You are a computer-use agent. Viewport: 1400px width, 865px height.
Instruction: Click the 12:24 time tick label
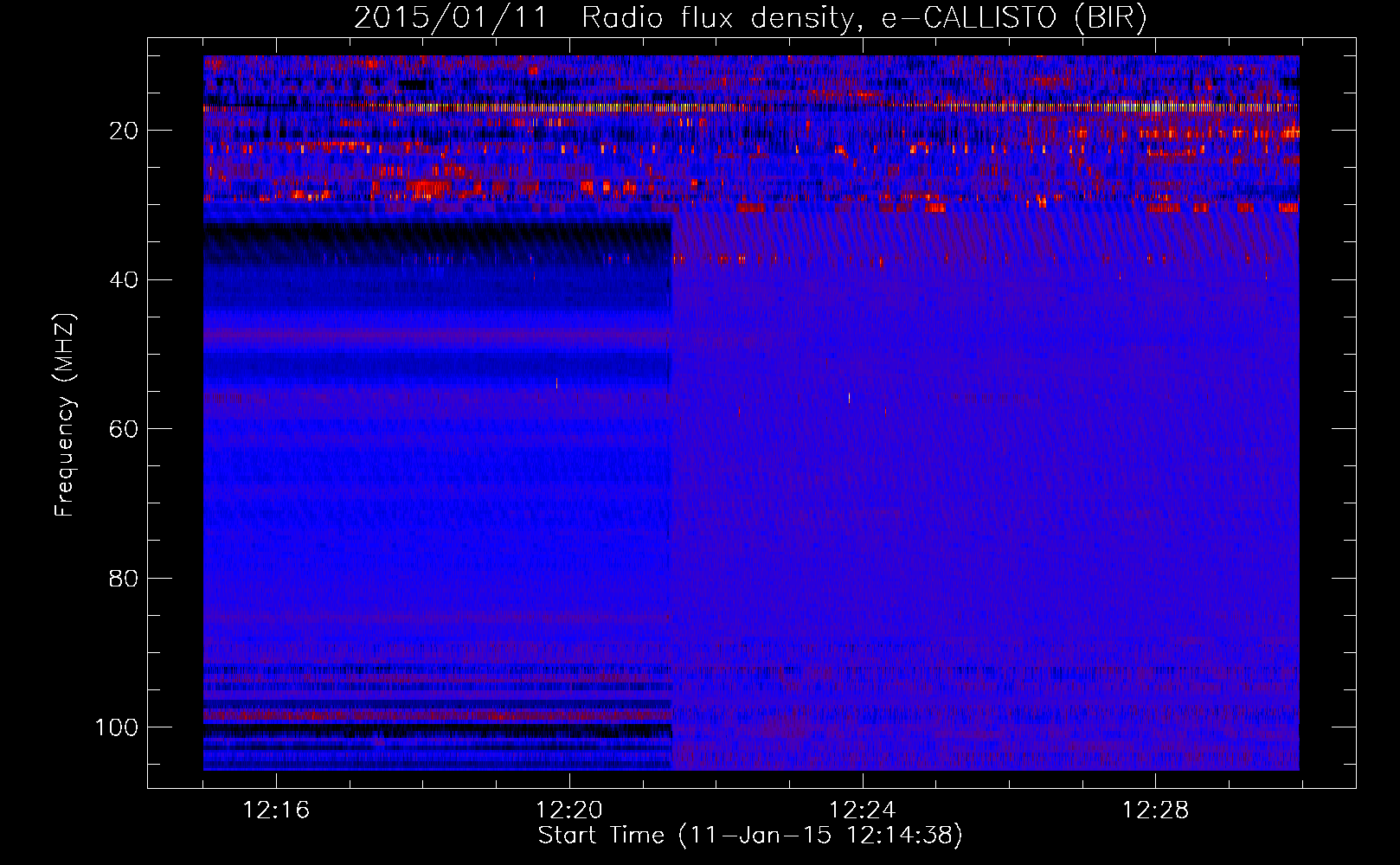[863, 811]
